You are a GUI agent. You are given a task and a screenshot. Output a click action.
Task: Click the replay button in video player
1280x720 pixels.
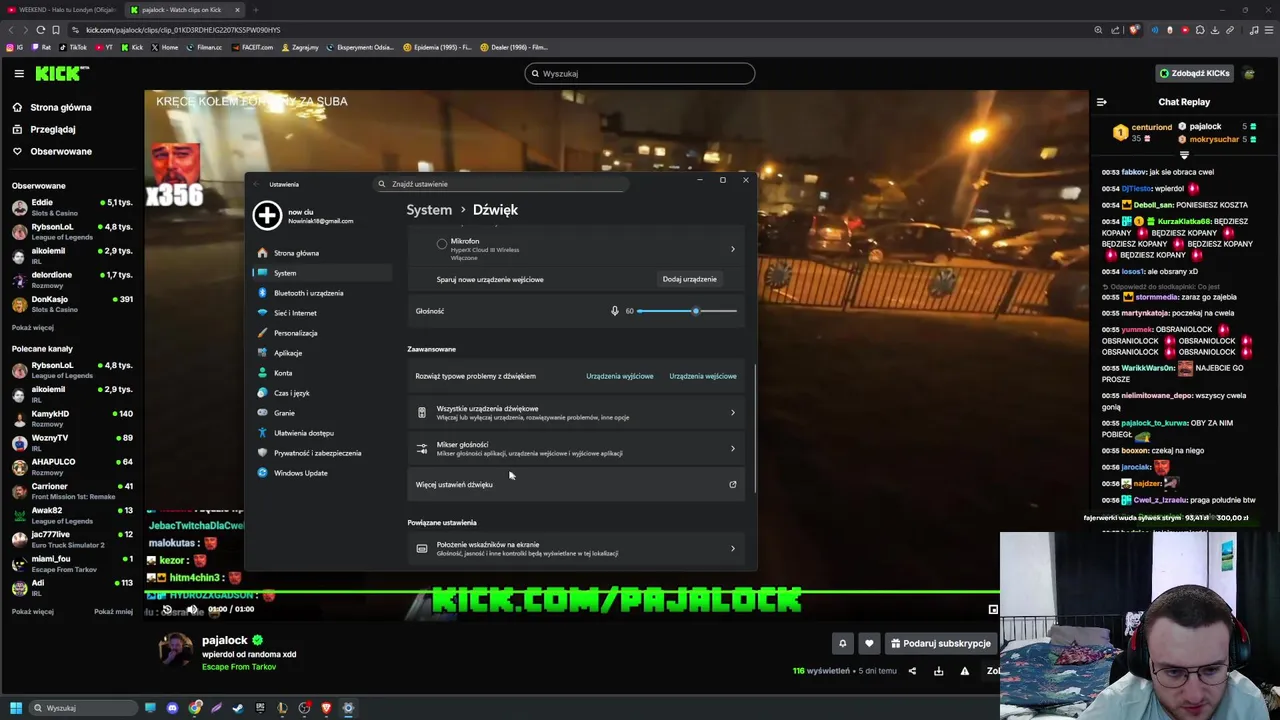tap(167, 609)
